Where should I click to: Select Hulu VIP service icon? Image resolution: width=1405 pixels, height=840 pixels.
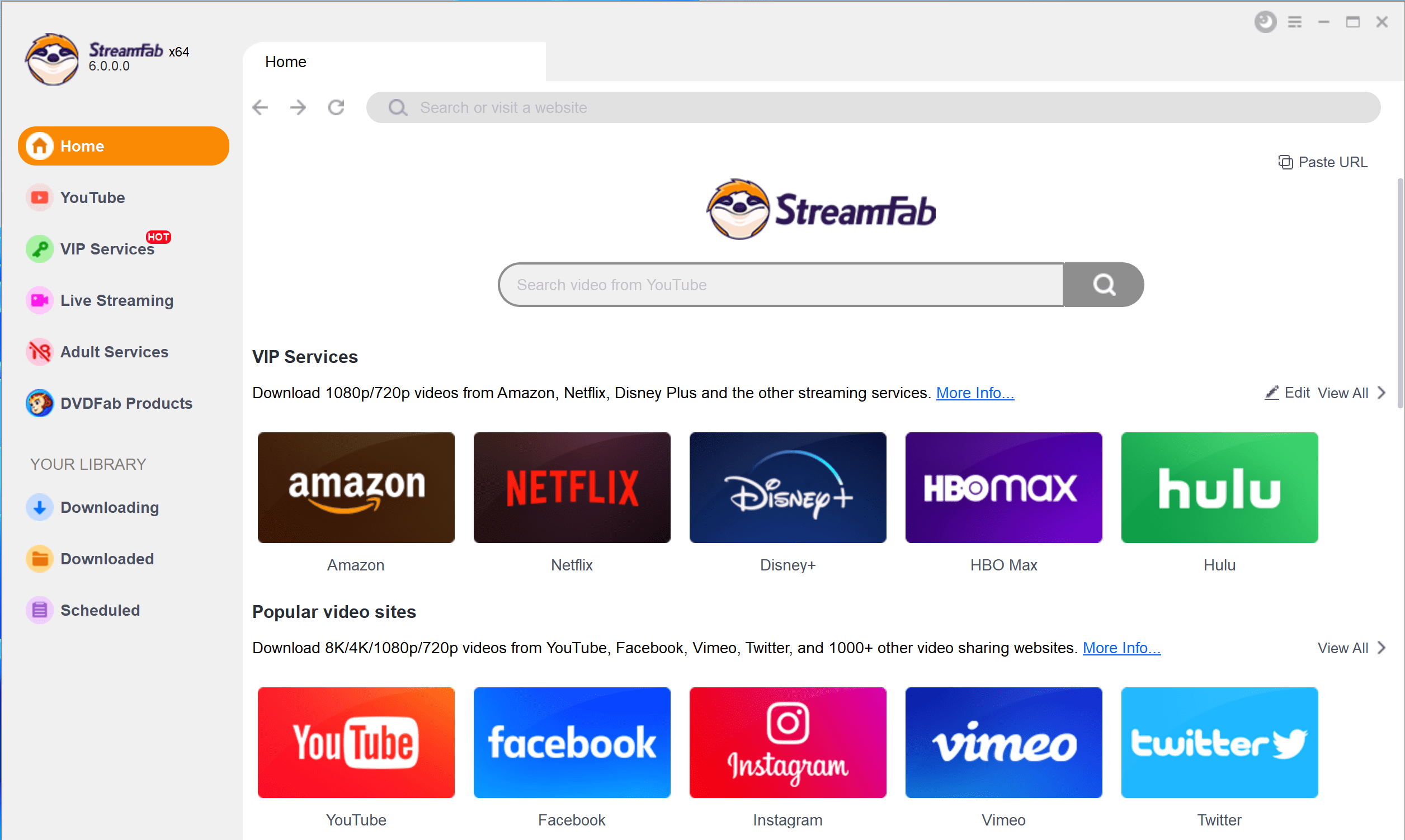coord(1219,487)
